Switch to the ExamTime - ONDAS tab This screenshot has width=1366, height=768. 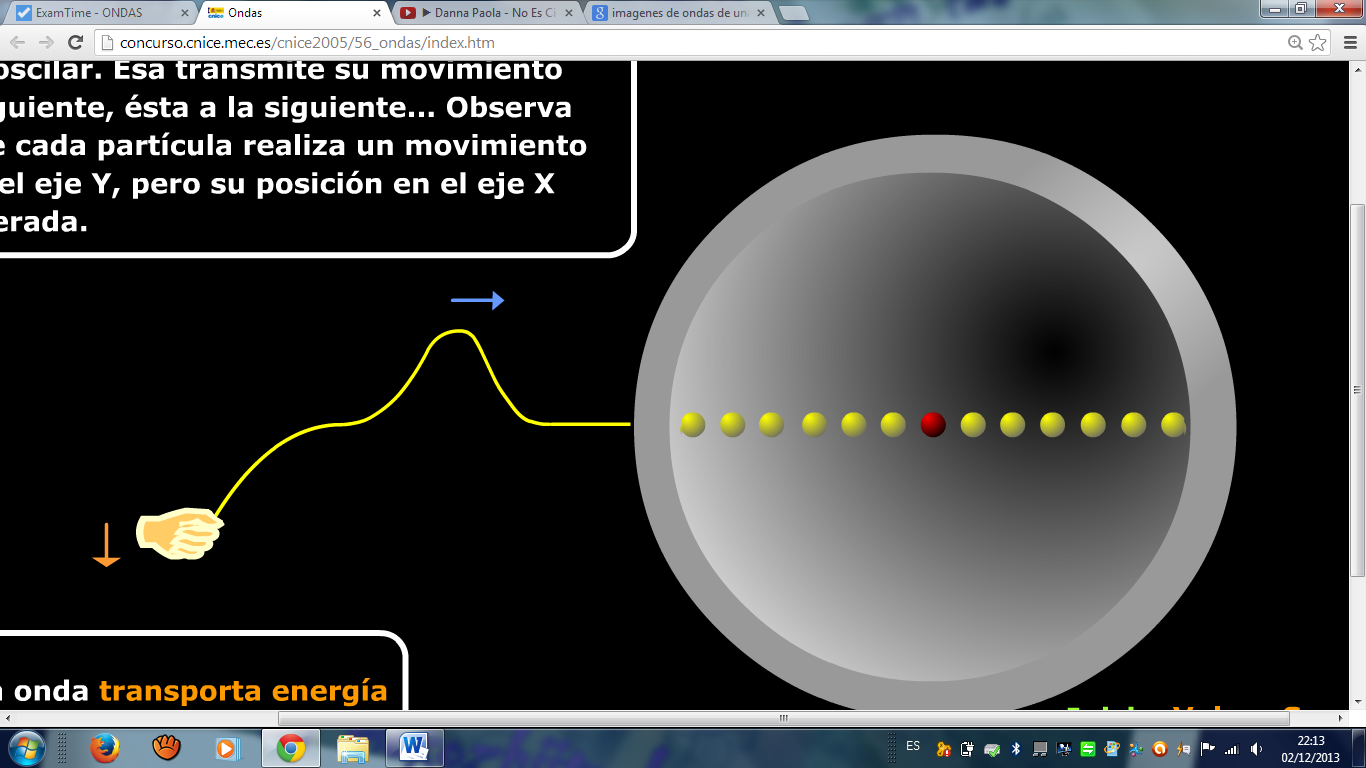point(103,13)
